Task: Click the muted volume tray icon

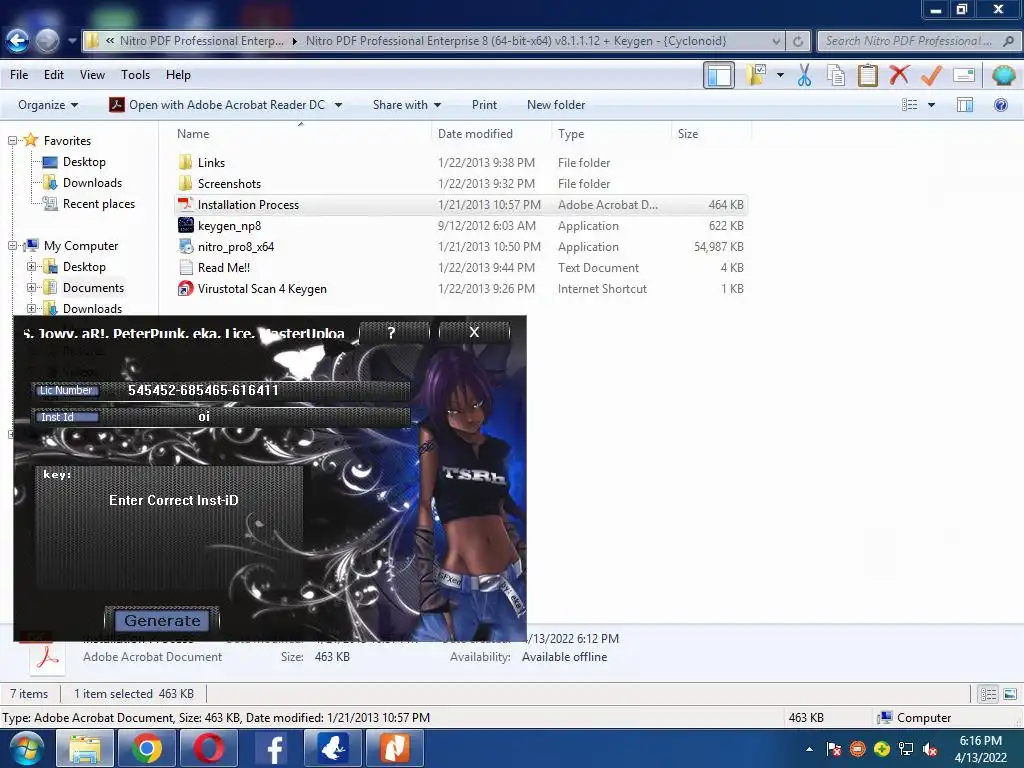Action: [930, 749]
